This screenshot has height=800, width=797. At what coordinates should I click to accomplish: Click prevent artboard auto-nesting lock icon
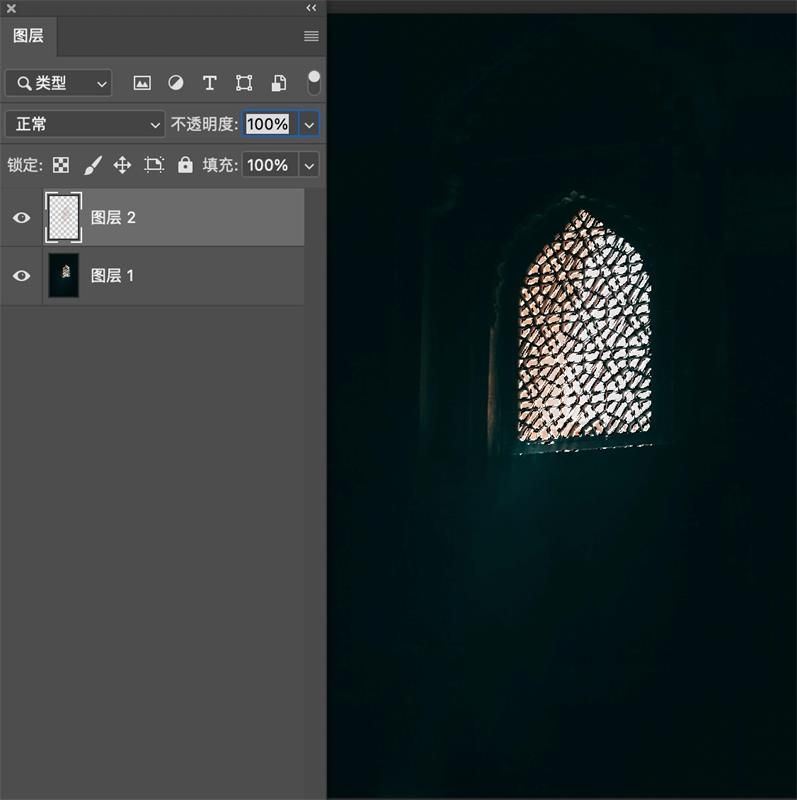pyautogui.click(x=154, y=165)
